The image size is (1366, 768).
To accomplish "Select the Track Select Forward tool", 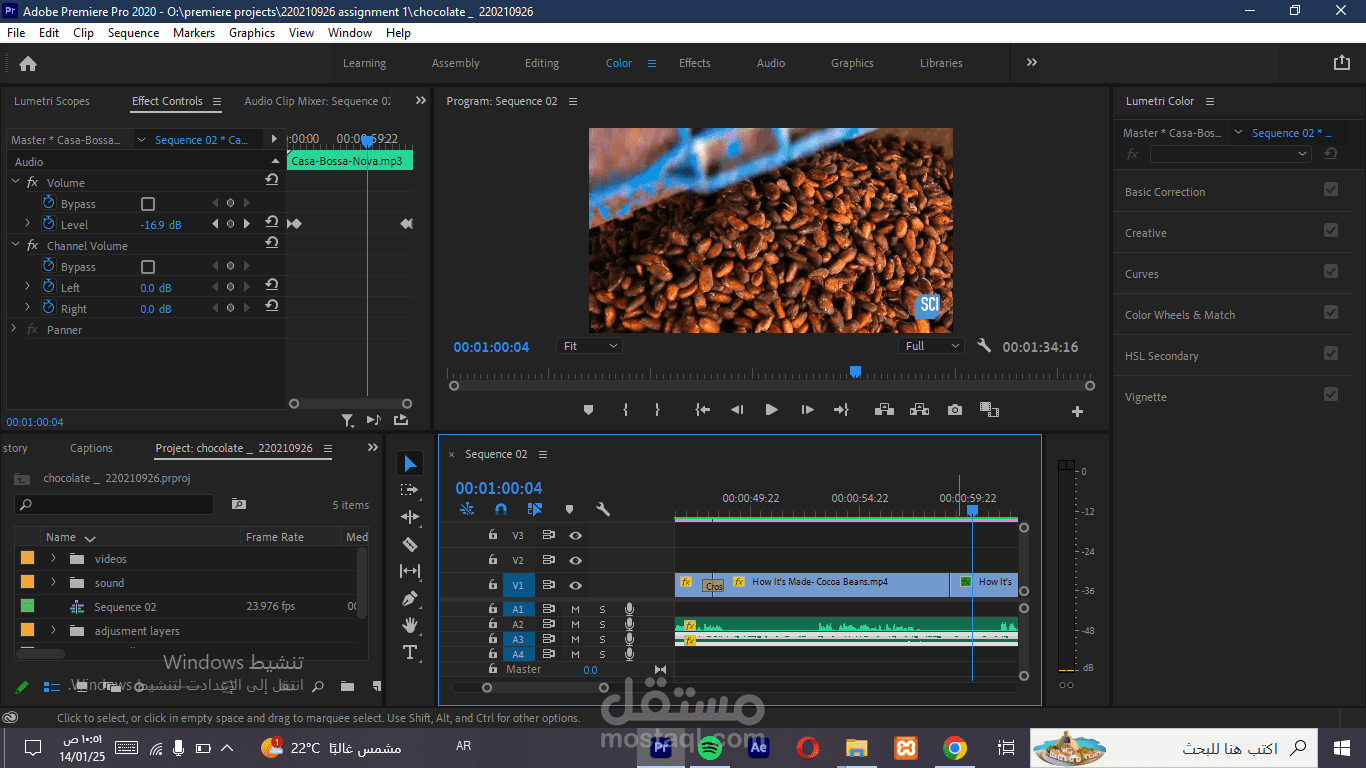I will (x=410, y=490).
